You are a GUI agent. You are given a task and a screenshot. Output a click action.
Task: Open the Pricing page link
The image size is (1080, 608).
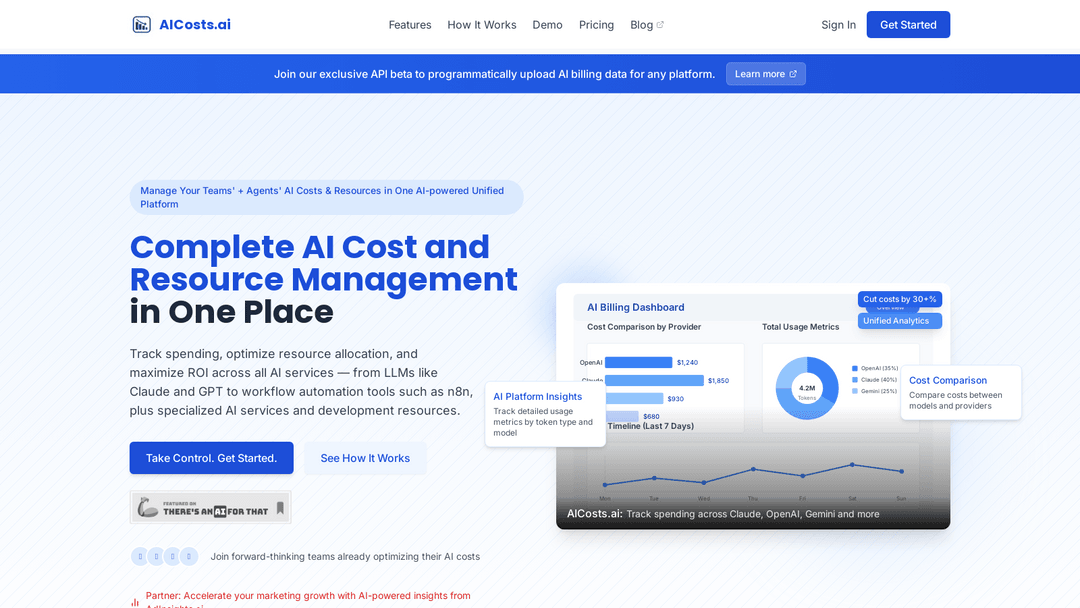(x=596, y=25)
